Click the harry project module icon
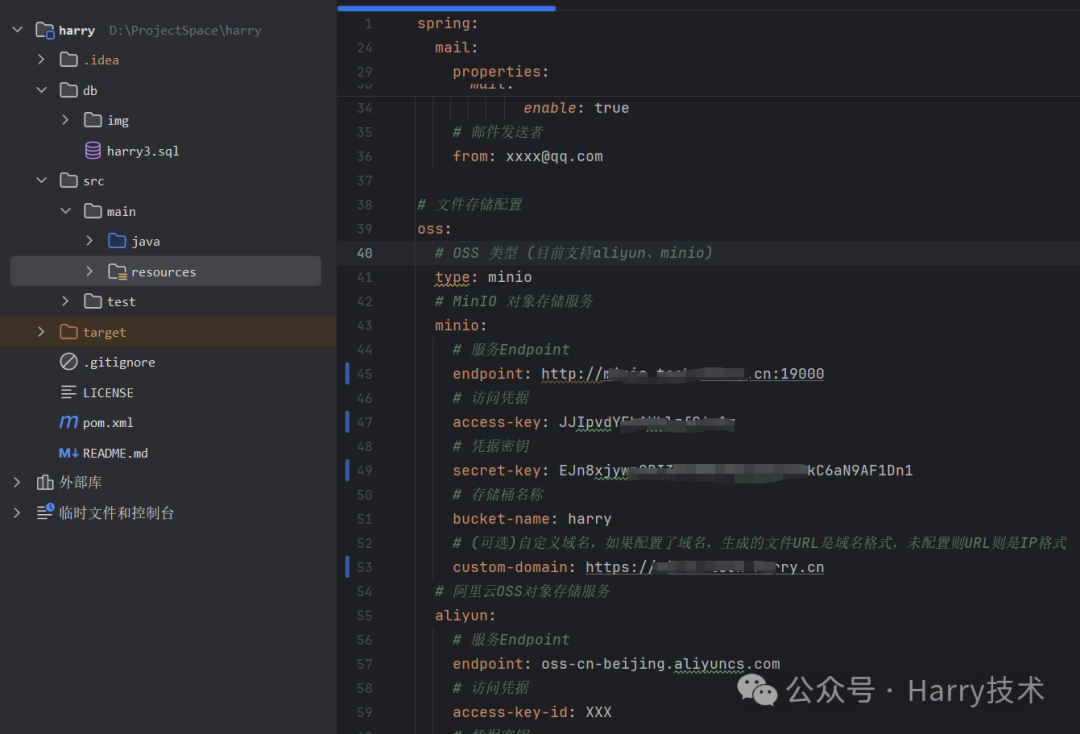This screenshot has width=1080, height=734. click(x=45, y=30)
